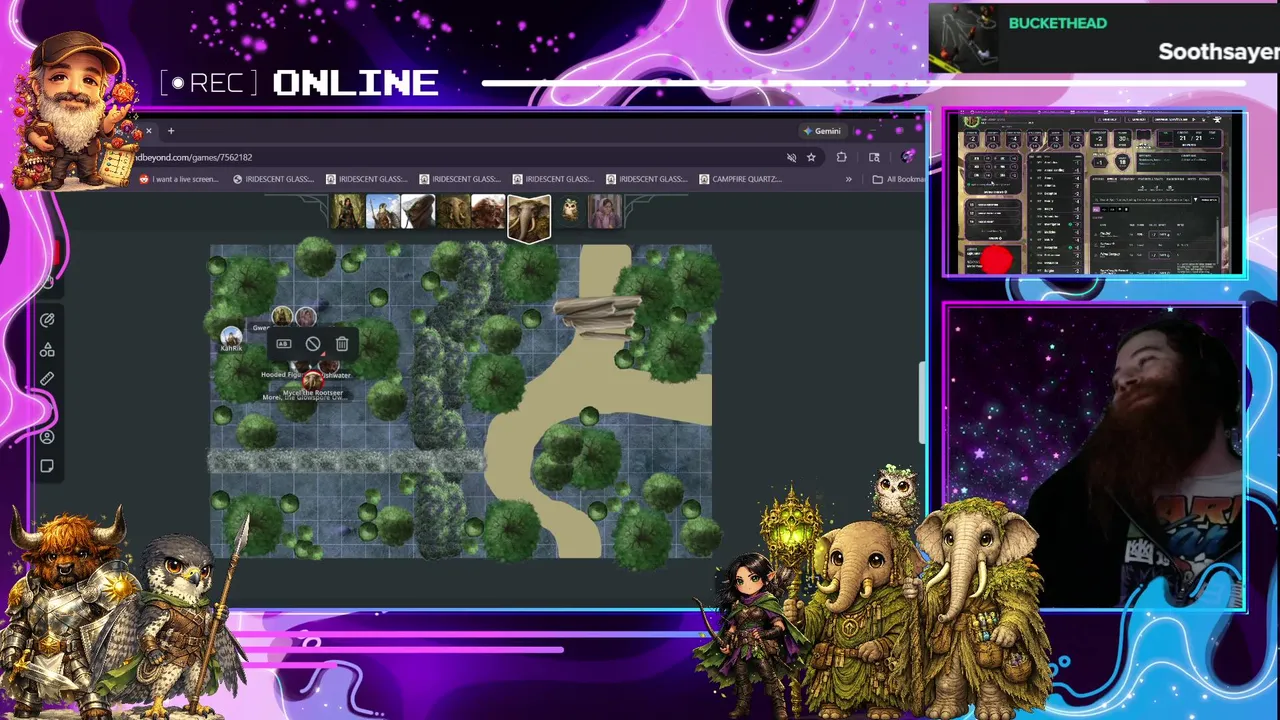Open the All Bookmarks folder
This screenshot has height=720, width=1280.
[x=898, y=179]
